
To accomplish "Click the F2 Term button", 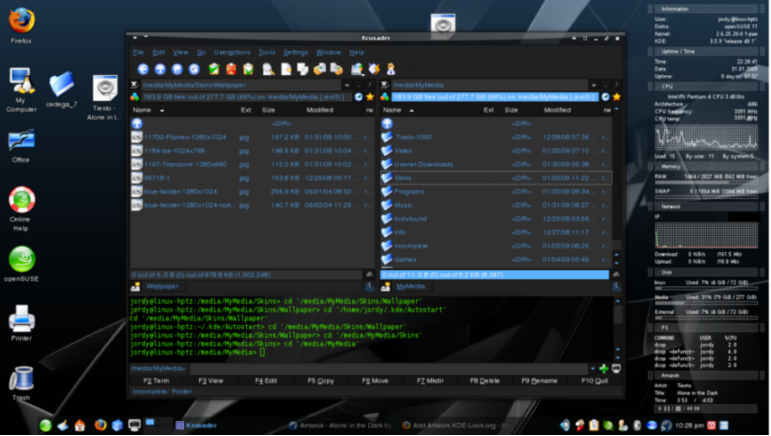I will (156, 380).
